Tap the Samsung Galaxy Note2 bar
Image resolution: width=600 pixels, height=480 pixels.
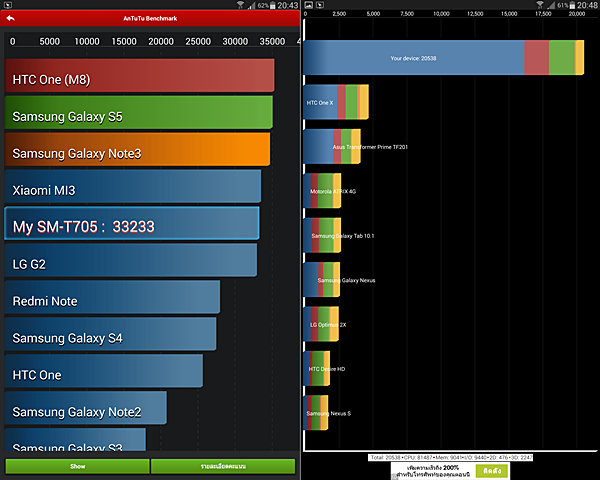[x=85, y=412]
